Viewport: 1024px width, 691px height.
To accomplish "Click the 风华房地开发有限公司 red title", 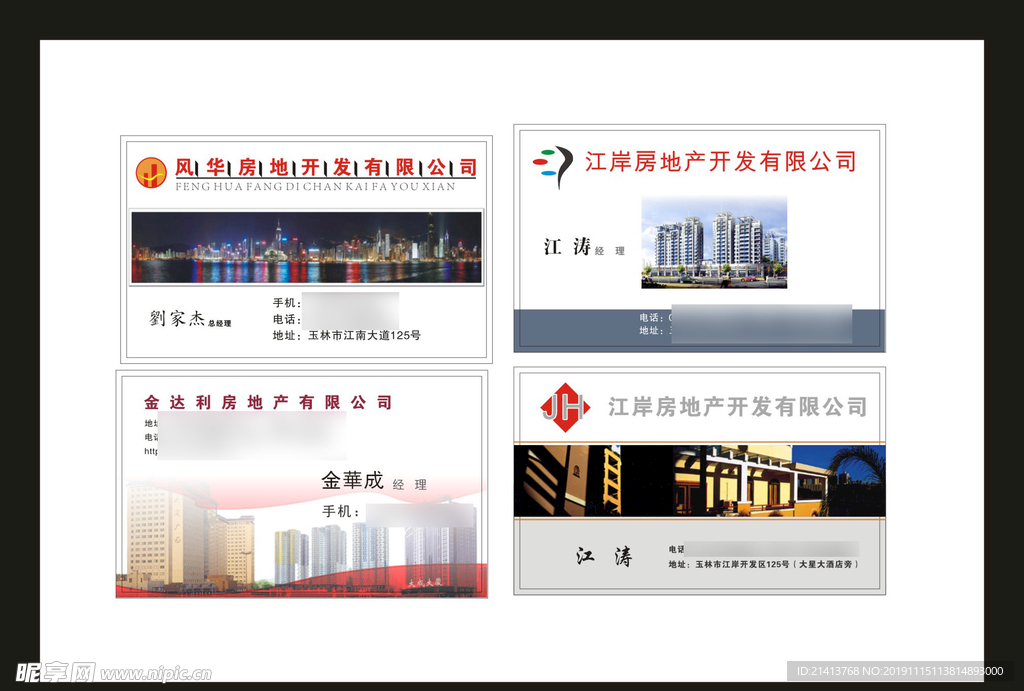I will 326,167.
